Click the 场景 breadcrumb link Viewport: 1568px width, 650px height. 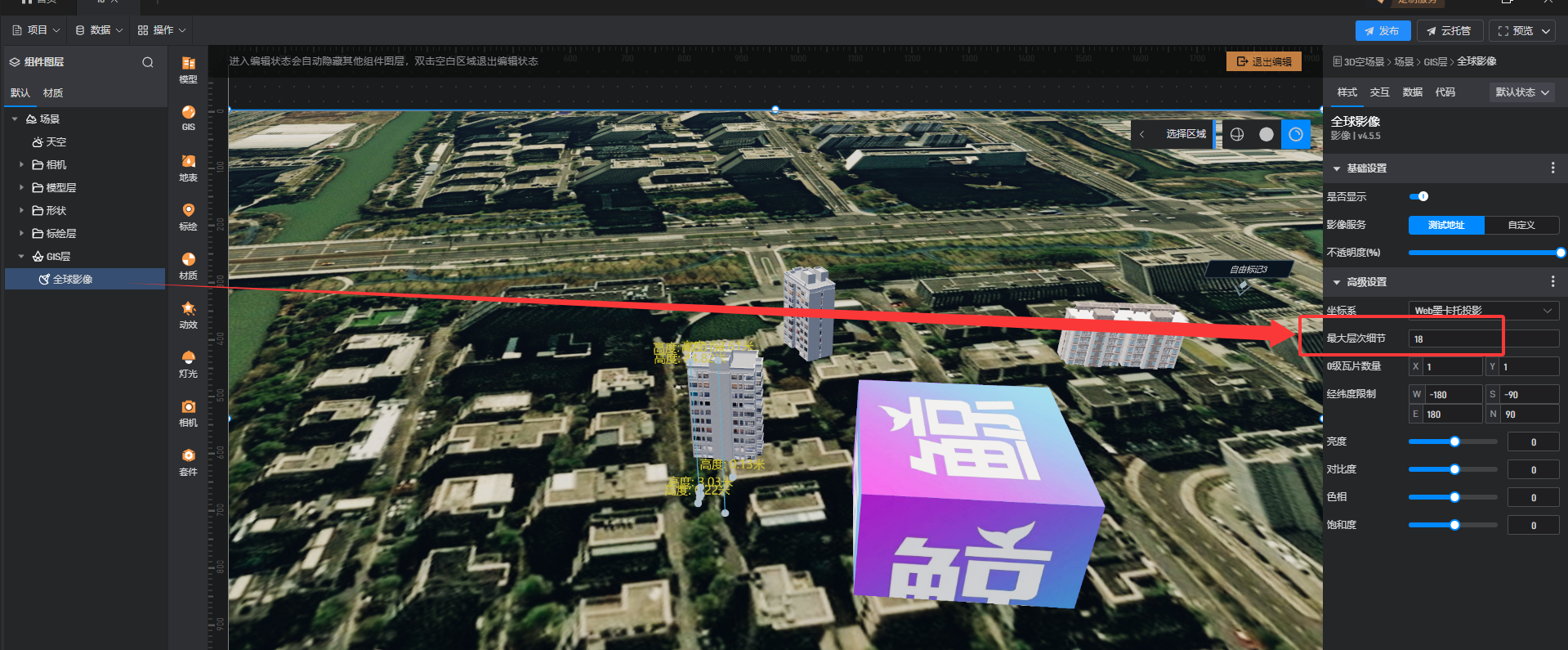1404,62
